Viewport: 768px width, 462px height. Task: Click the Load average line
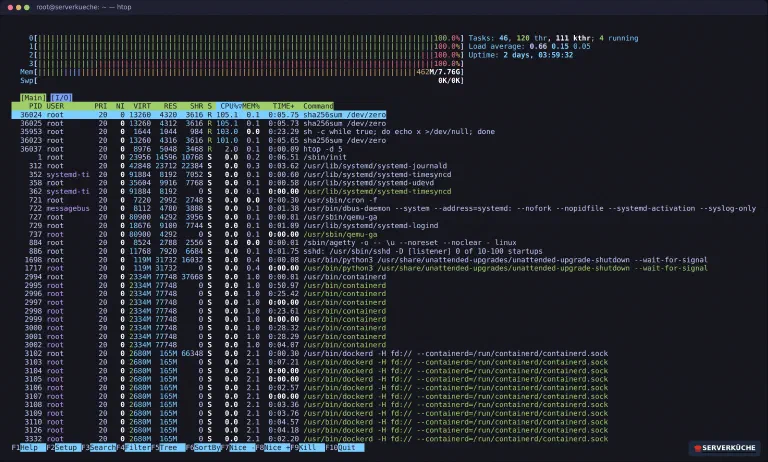pyautogui.click(x=529, y=47)
